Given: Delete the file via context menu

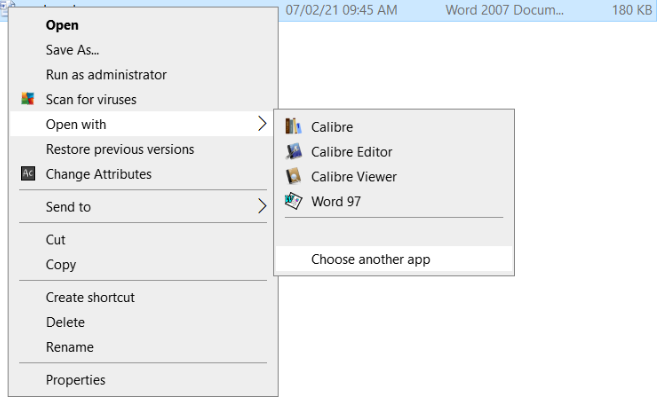Looking at the screenshot, I should click(x=65, y=323).
